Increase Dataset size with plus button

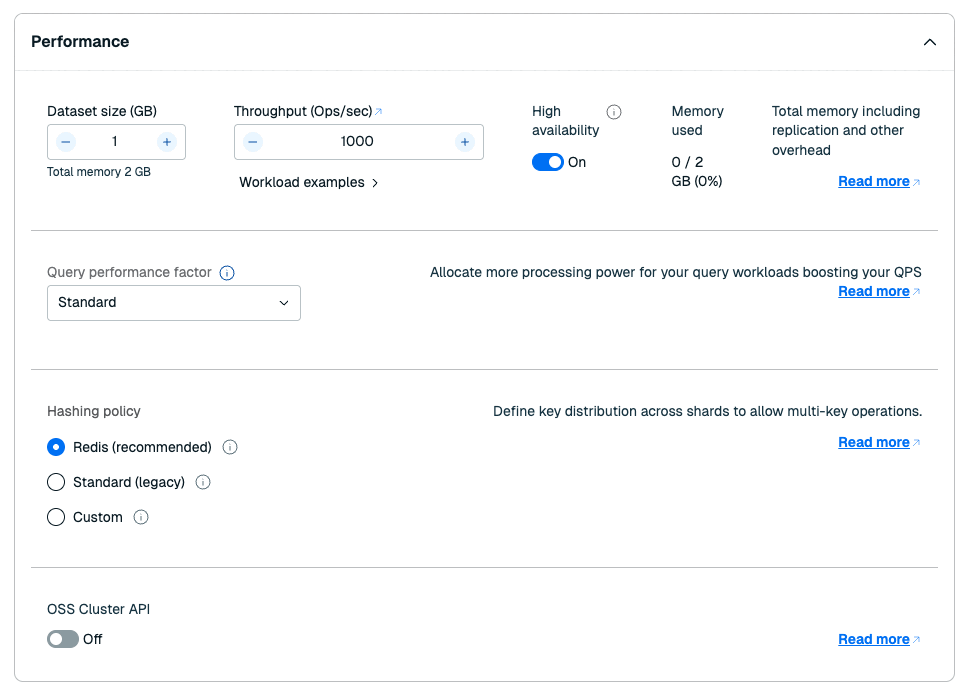click(167, 142)
